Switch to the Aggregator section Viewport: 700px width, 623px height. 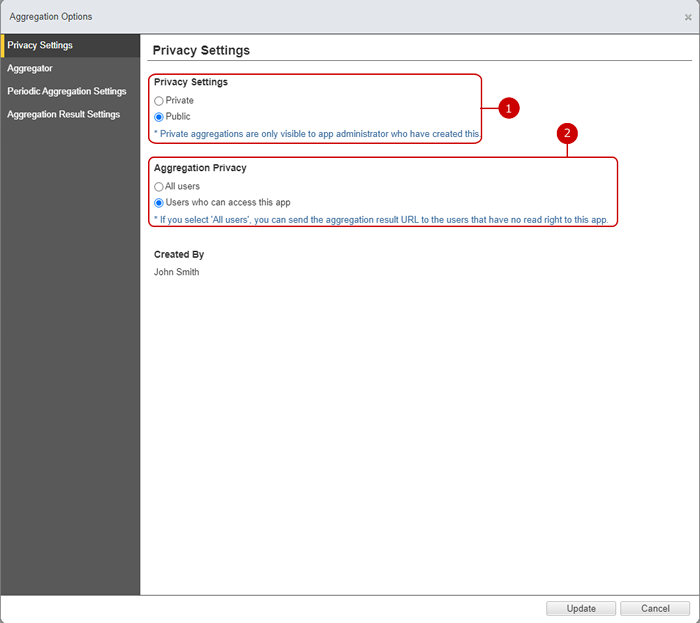(x=70, y=68)
